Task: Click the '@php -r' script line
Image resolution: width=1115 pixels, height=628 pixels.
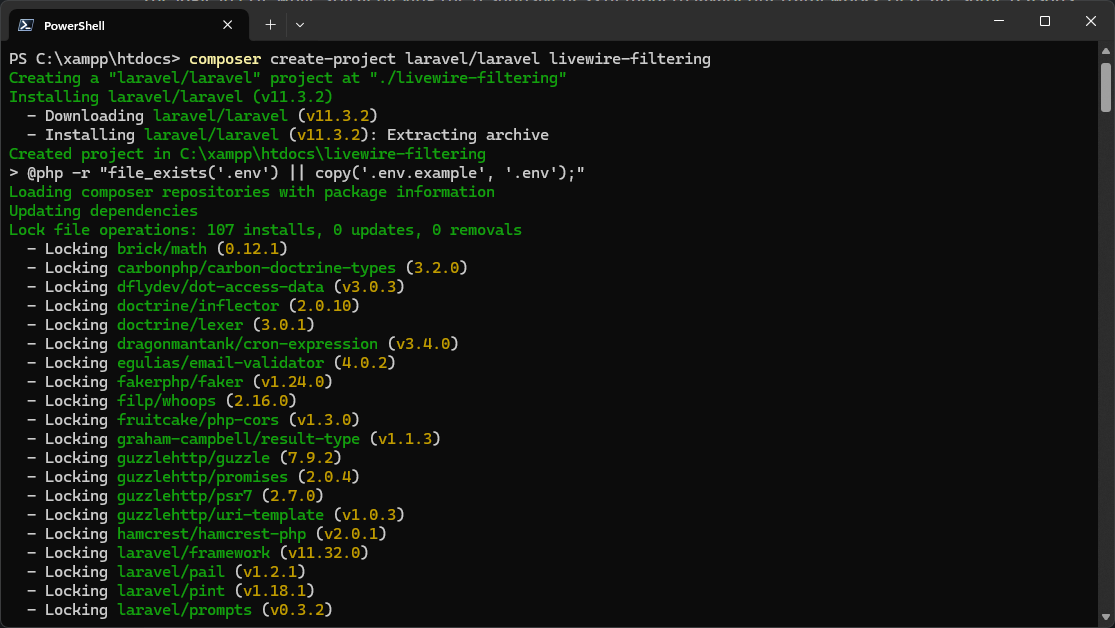Action: [297, 174]
